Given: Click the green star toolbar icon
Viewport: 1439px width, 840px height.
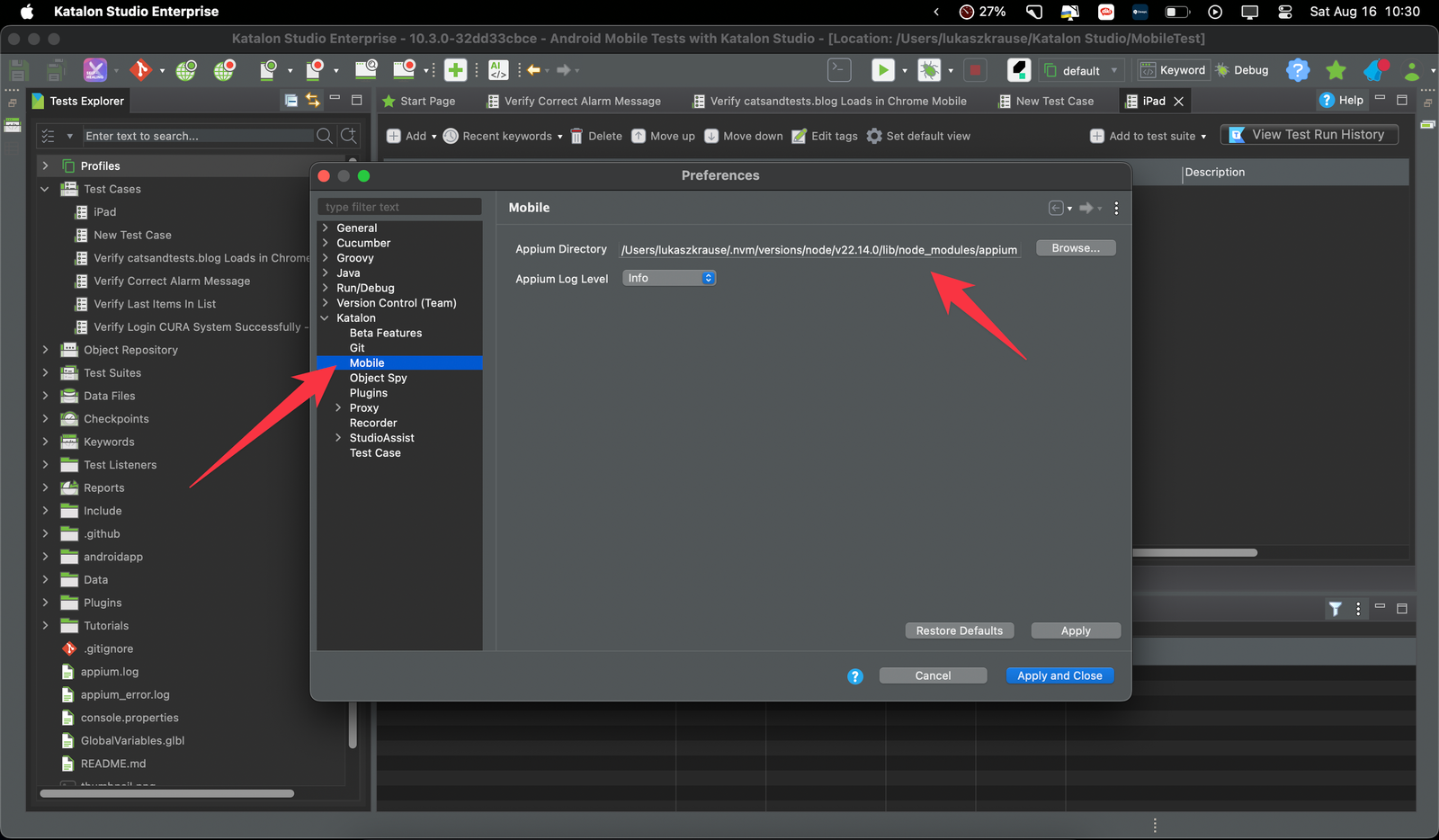Looking at the screenshot, I should 1336,70.
